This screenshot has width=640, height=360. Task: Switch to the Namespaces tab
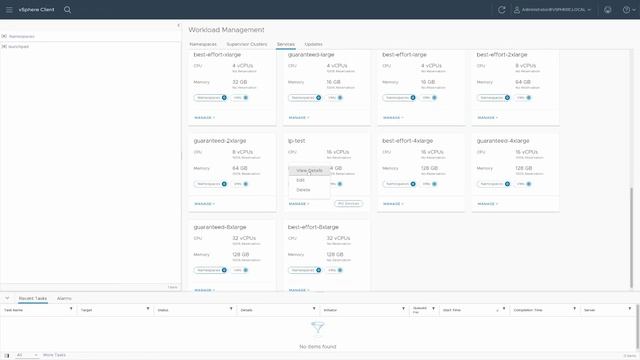tap(203, 44)
